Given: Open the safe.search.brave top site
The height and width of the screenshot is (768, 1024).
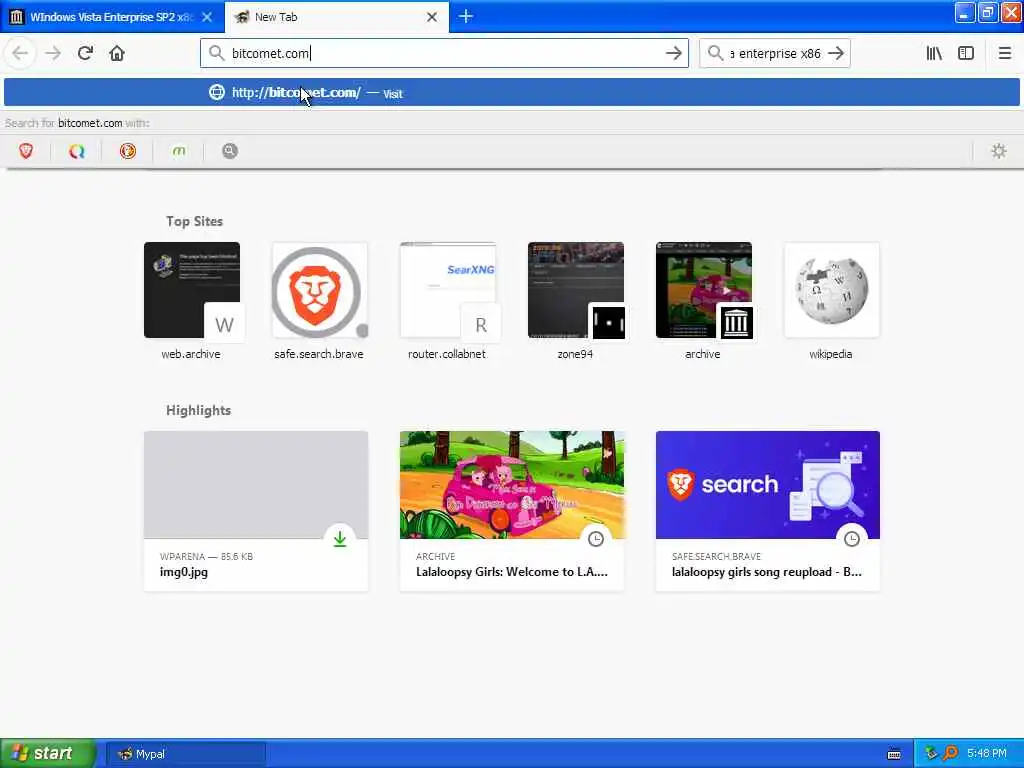Looking at the screenshot, I should [319, 301].
